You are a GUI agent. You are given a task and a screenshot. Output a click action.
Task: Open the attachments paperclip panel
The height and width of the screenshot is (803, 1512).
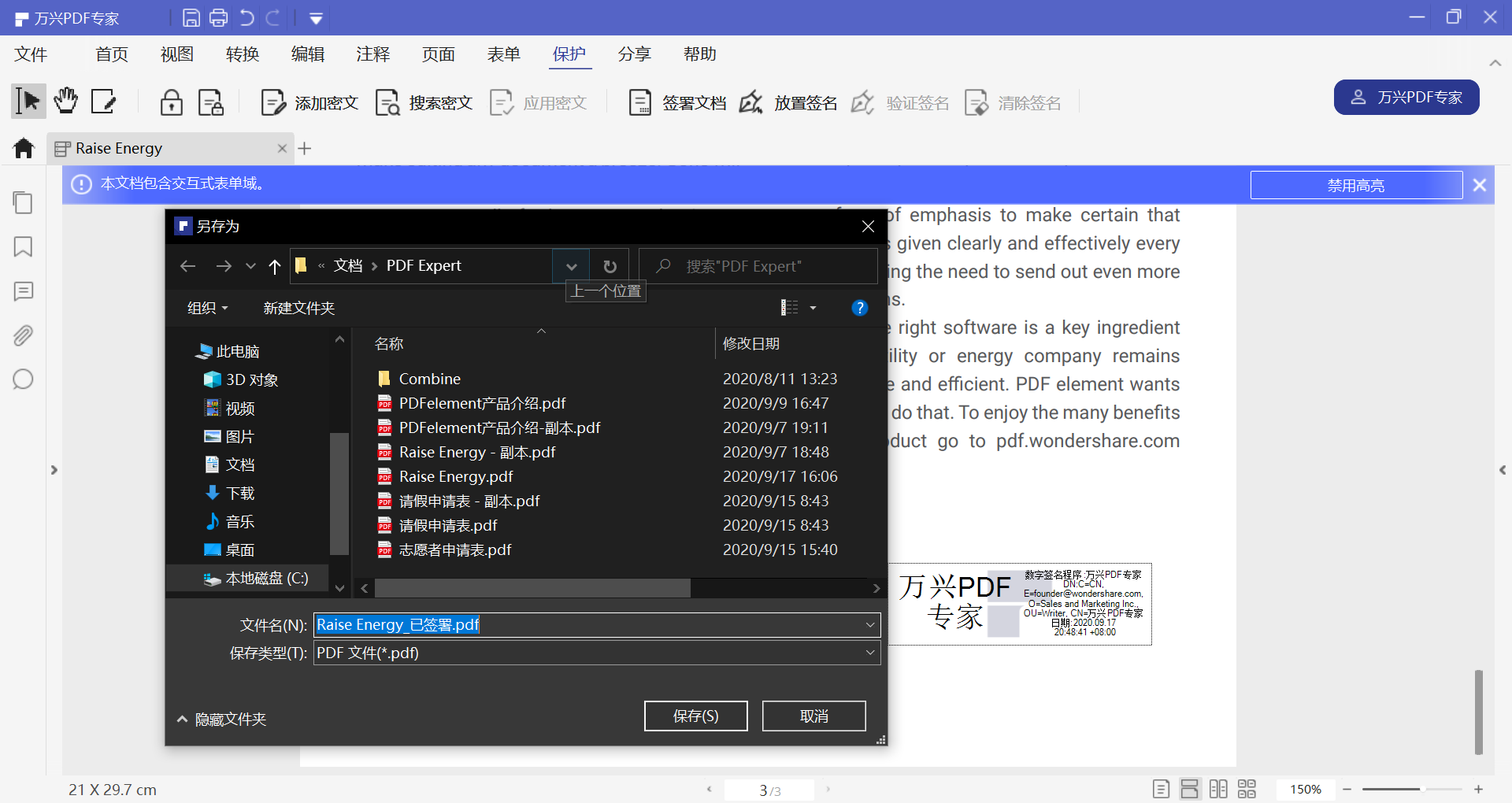click(x=23, y=336)
